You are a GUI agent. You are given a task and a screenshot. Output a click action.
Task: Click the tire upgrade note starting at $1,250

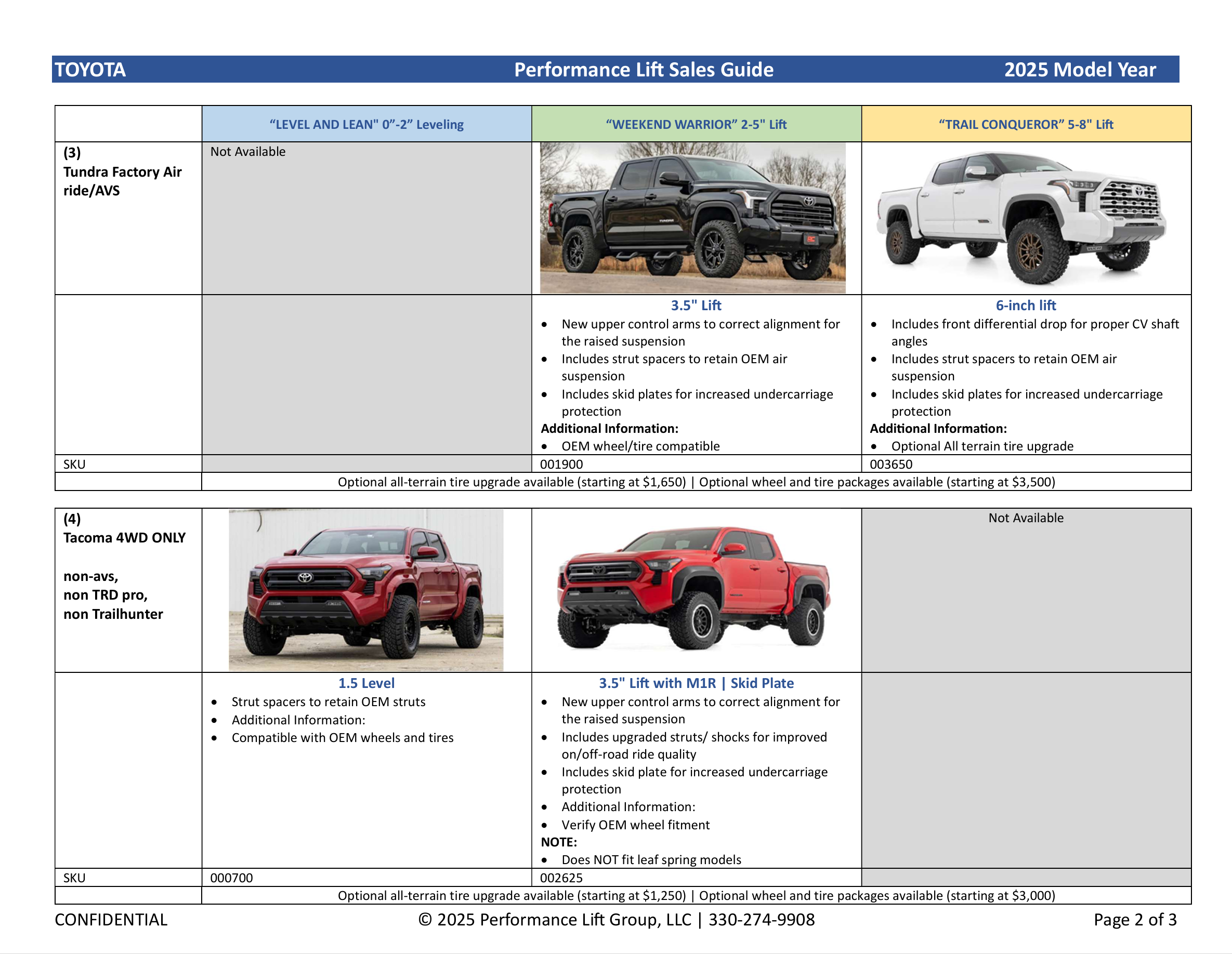pyautogui.click(x=696, y=895)
